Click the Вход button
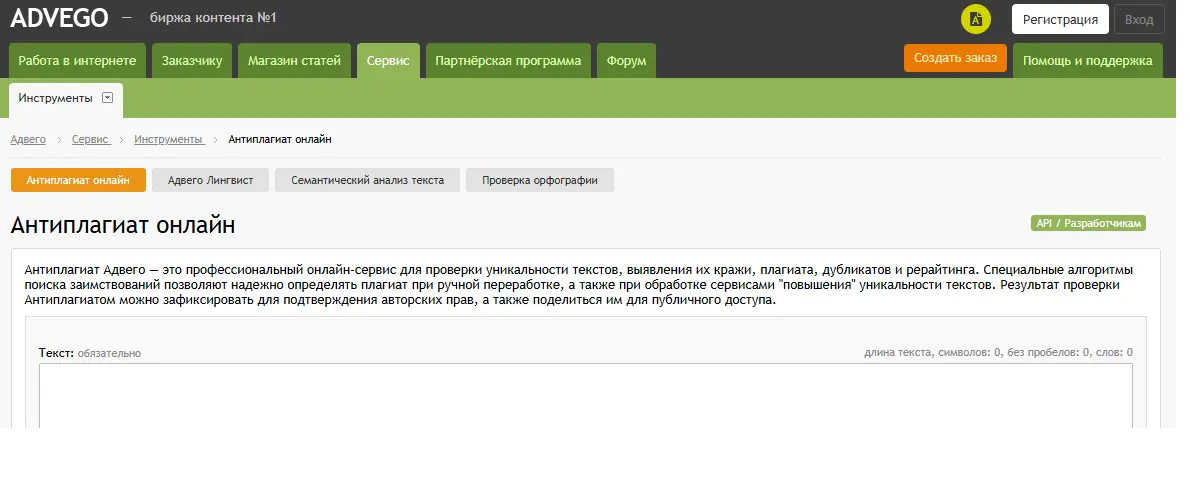 [x=1139, y=20]
